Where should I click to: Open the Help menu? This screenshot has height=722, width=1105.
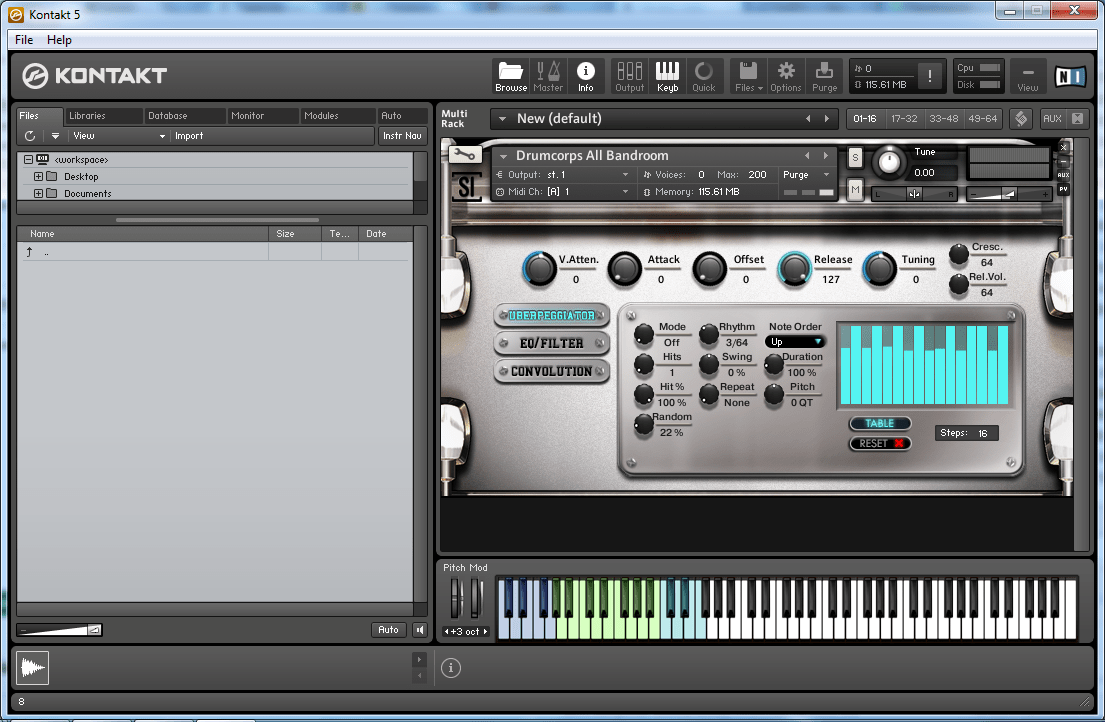[x=59, y=40]
